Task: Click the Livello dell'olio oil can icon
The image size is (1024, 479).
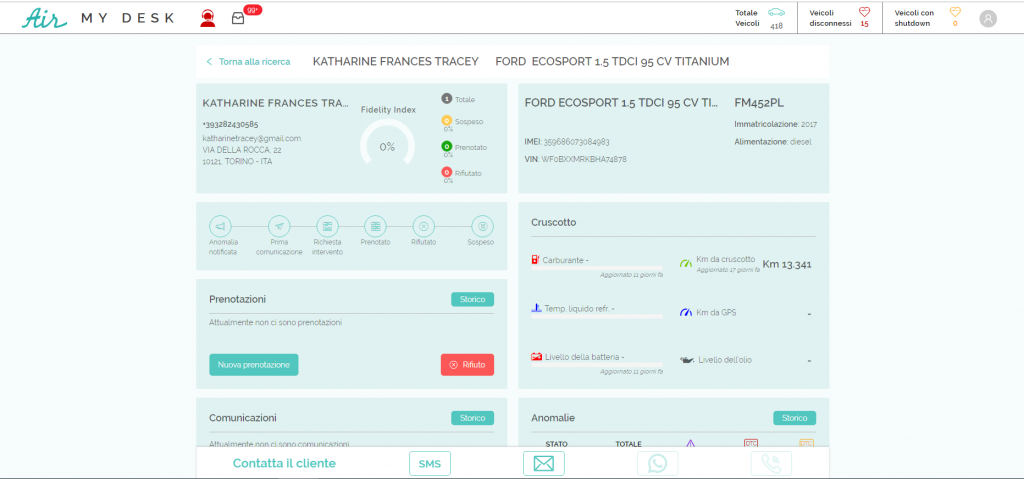Action: (686, 360)
